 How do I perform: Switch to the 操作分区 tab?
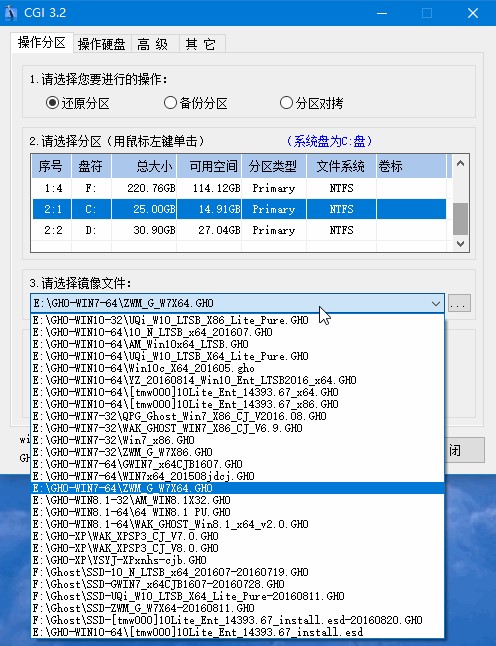pyautogui.click(x=42, y=42)
